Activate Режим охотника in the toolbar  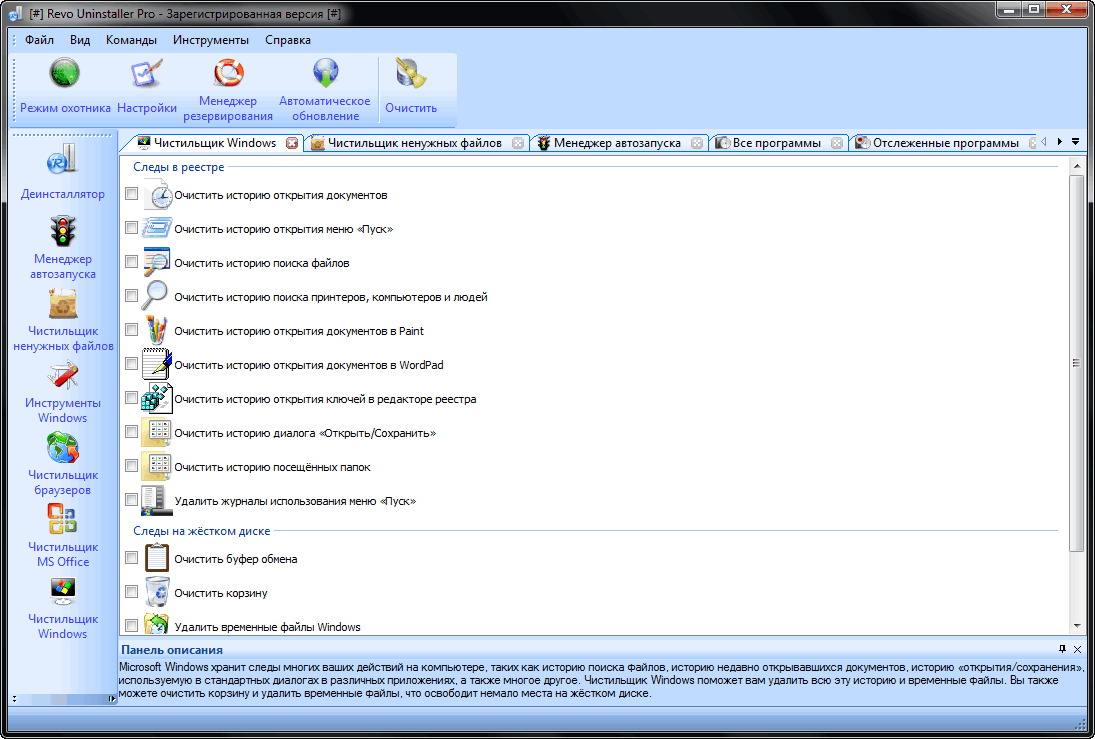(65, 87)
